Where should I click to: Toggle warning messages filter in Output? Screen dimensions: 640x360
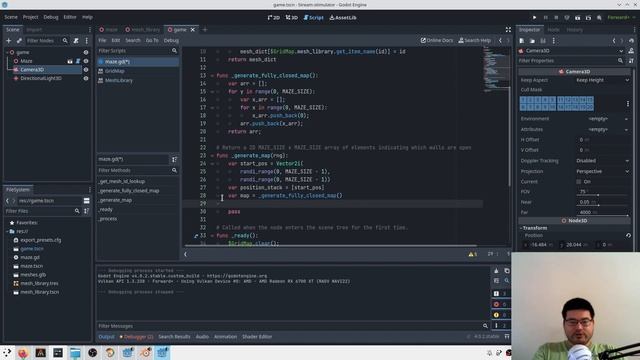500,315
